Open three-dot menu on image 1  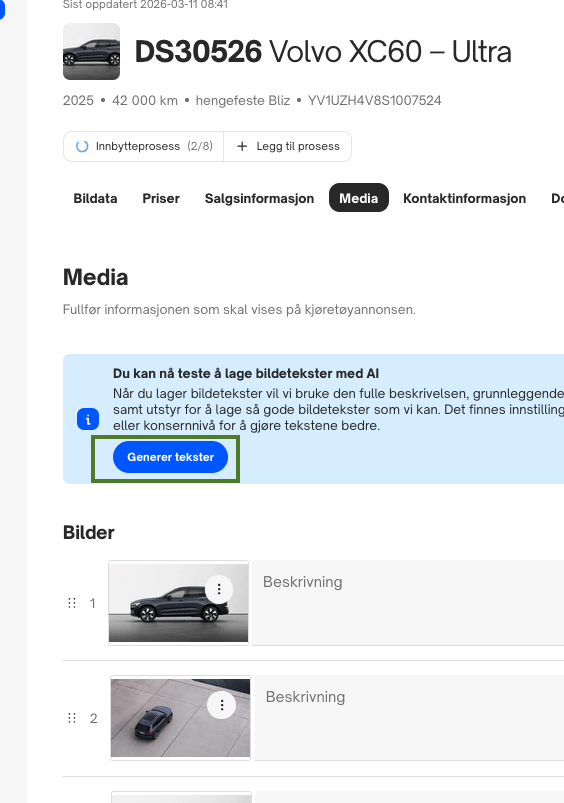[x=219, y=589]
